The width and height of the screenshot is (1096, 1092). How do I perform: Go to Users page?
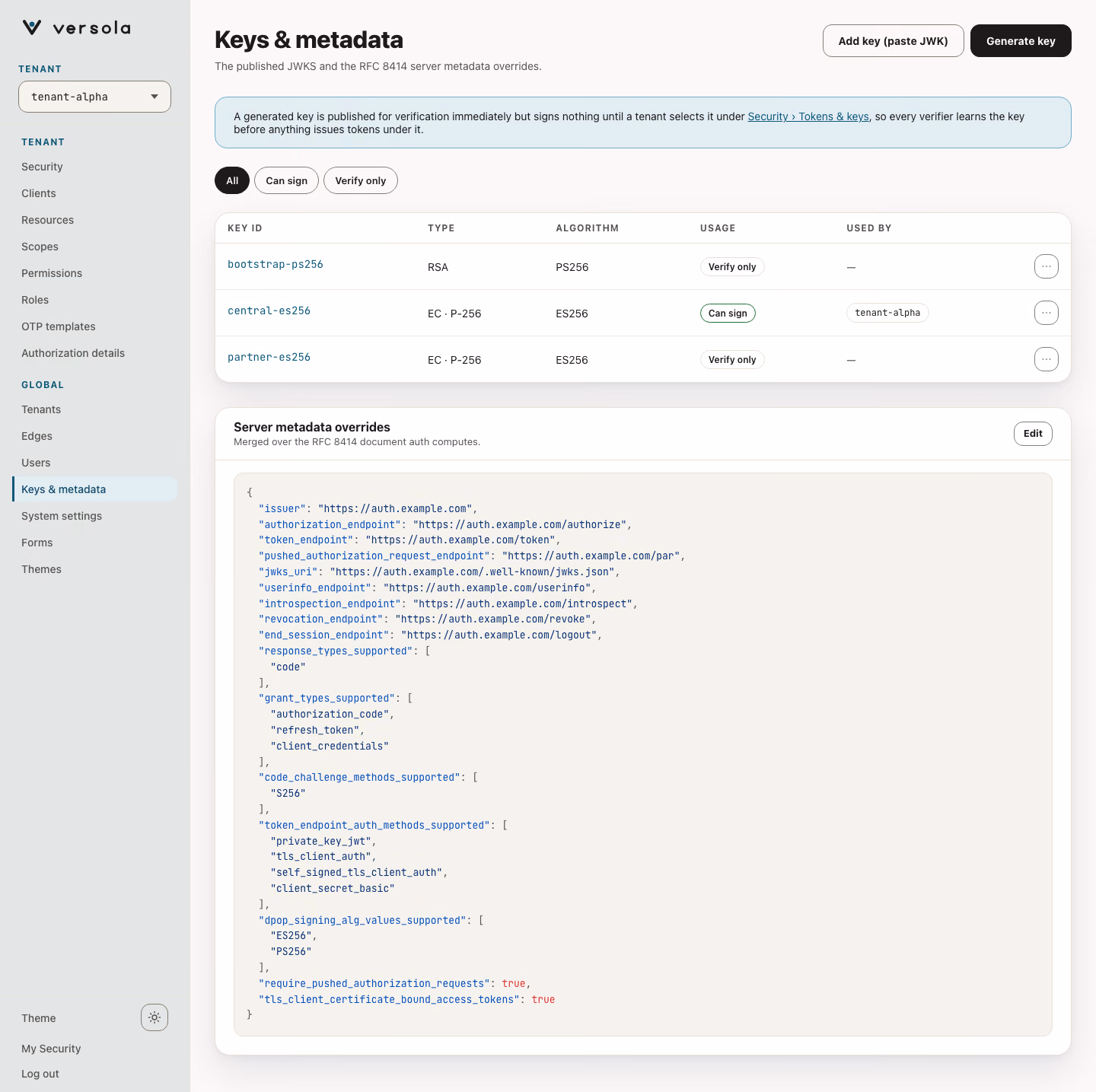[36, 463]
